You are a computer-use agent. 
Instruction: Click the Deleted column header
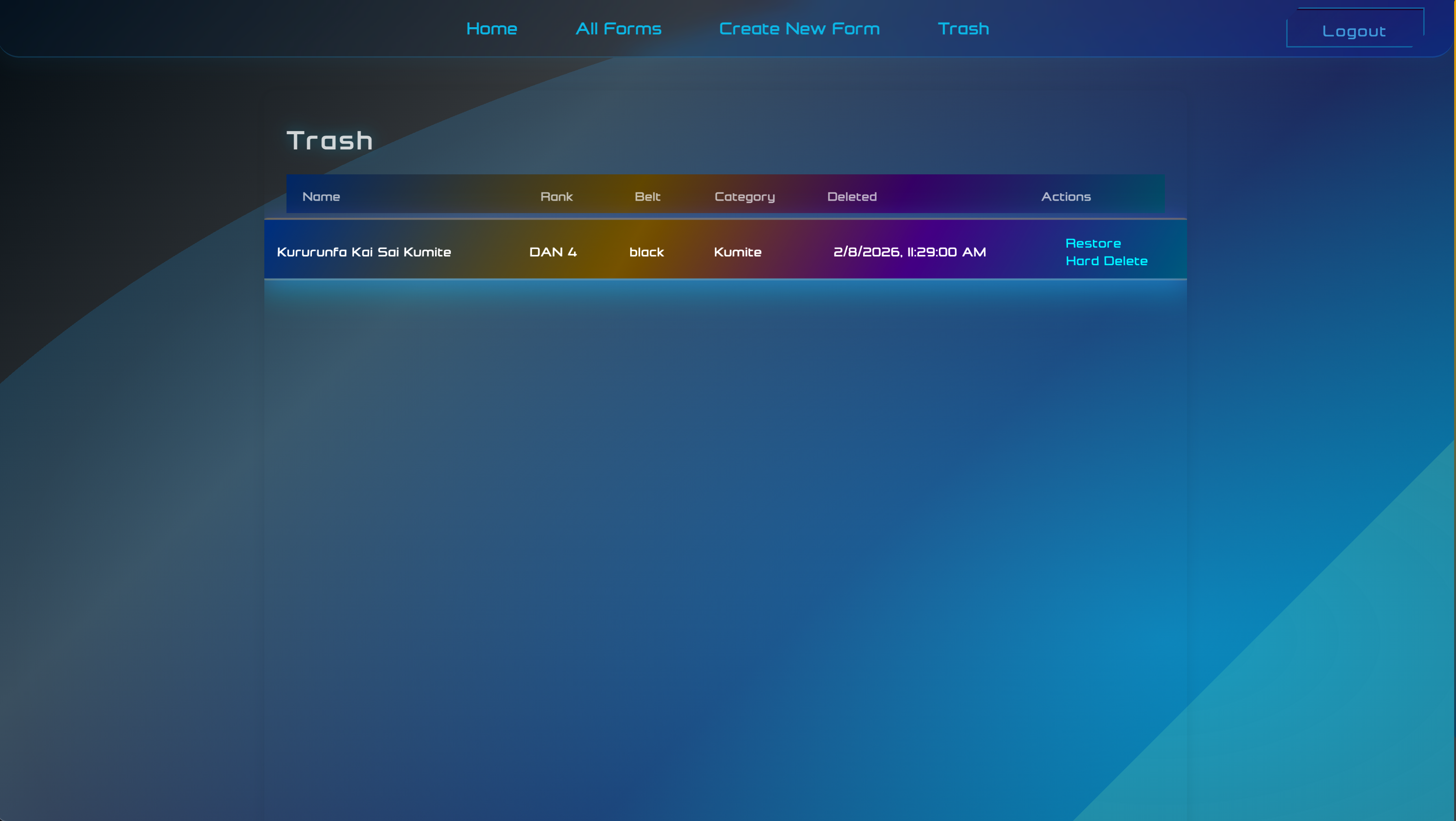click(852, 196)
